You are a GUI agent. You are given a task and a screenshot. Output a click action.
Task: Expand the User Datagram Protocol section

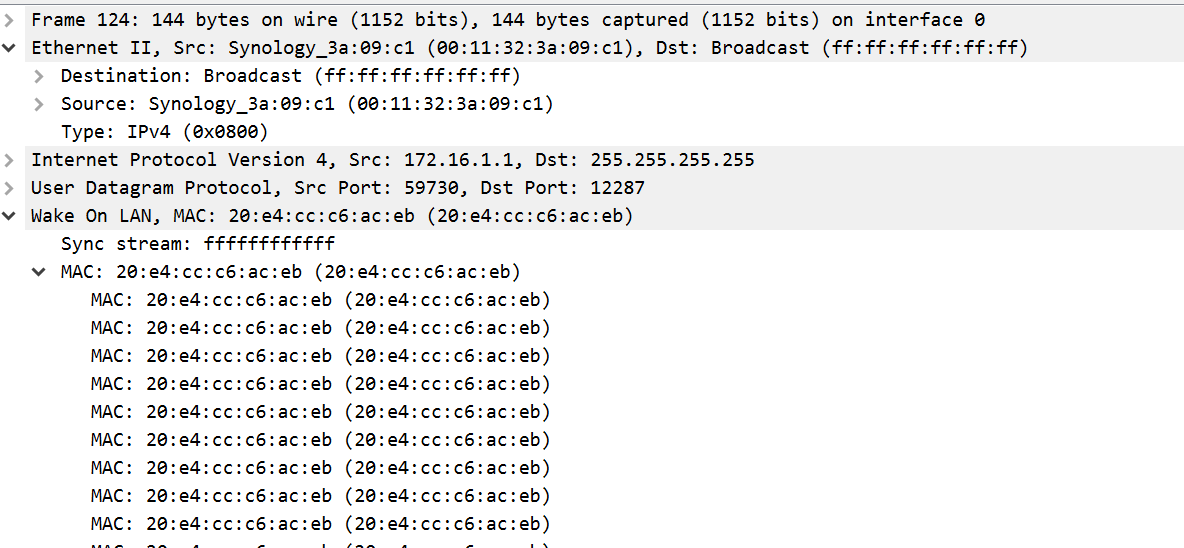point(8,188)
